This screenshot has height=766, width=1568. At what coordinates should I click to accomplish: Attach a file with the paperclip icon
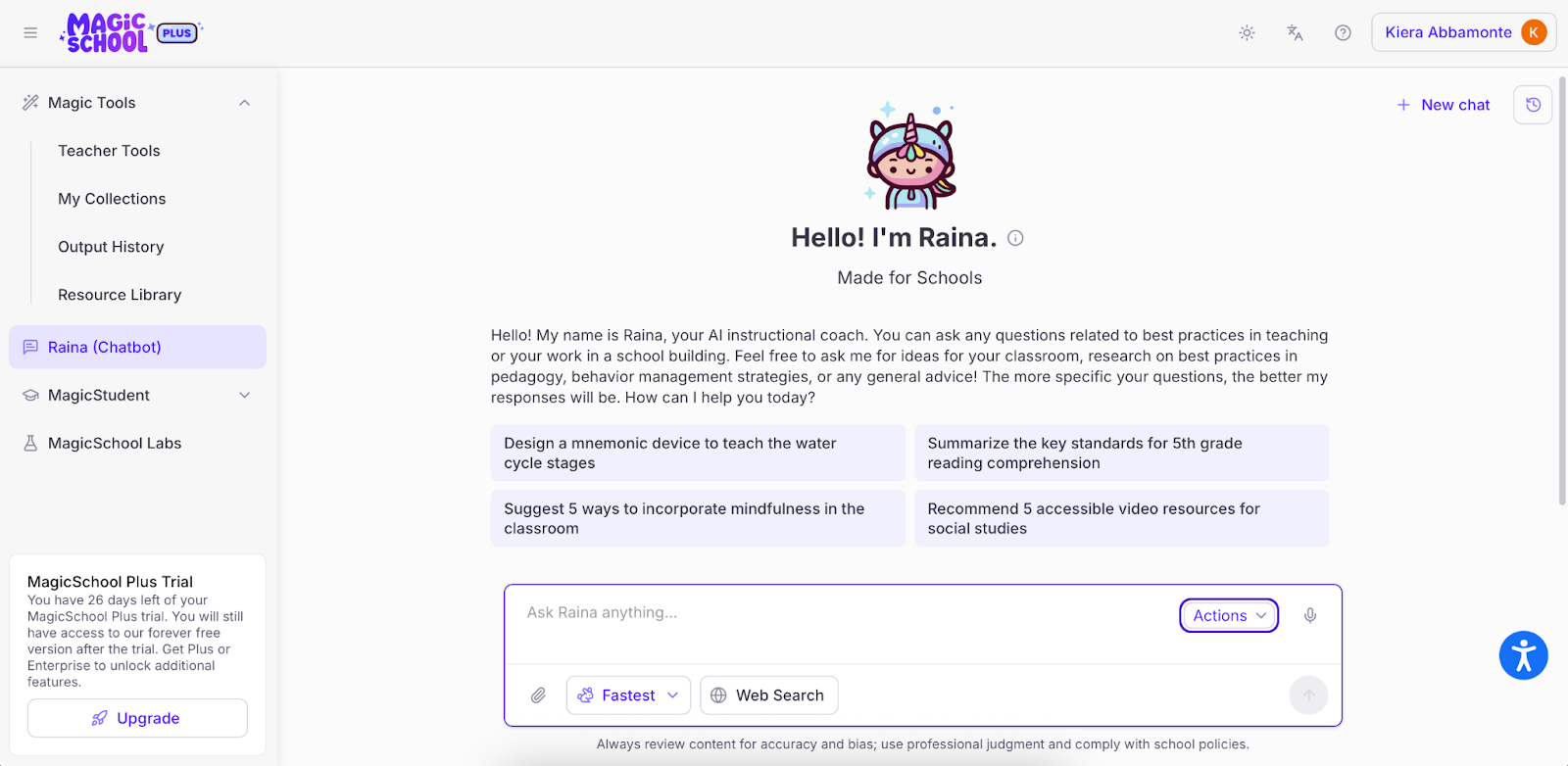[x=537, y=694]
